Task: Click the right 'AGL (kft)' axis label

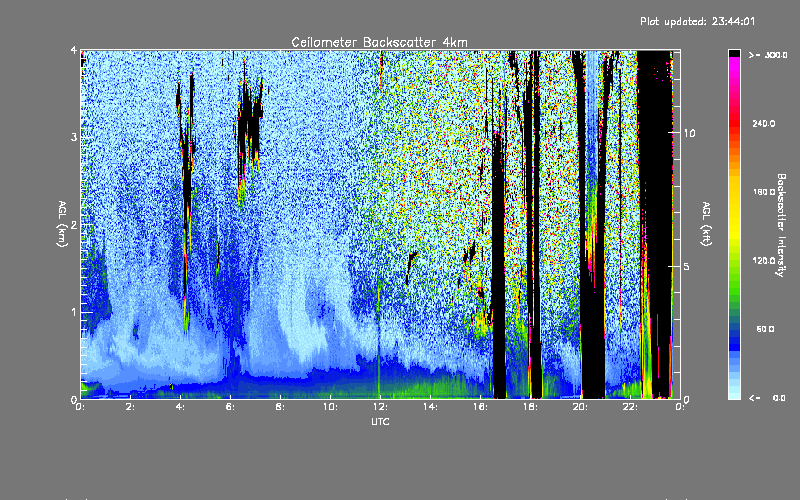Action: tap(706, 224)
